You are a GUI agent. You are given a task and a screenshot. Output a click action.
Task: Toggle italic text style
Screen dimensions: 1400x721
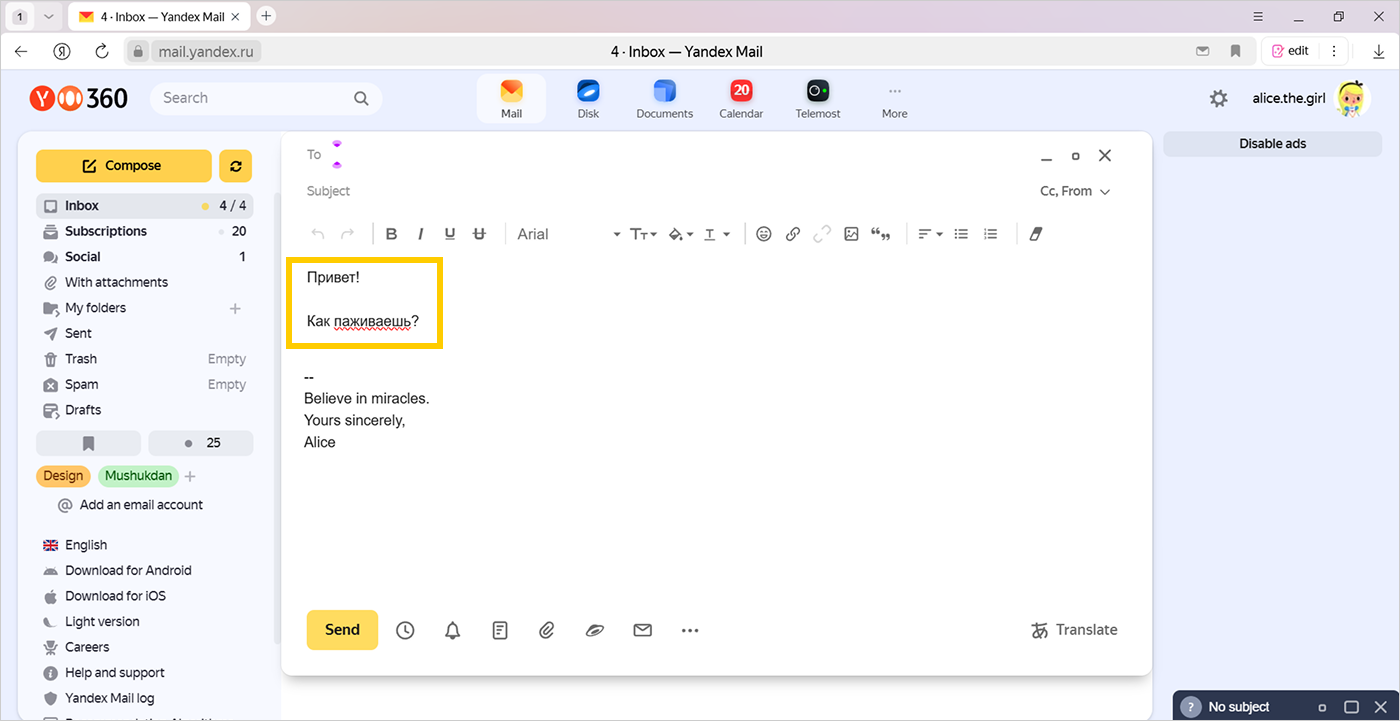click(x=420, y=234)
